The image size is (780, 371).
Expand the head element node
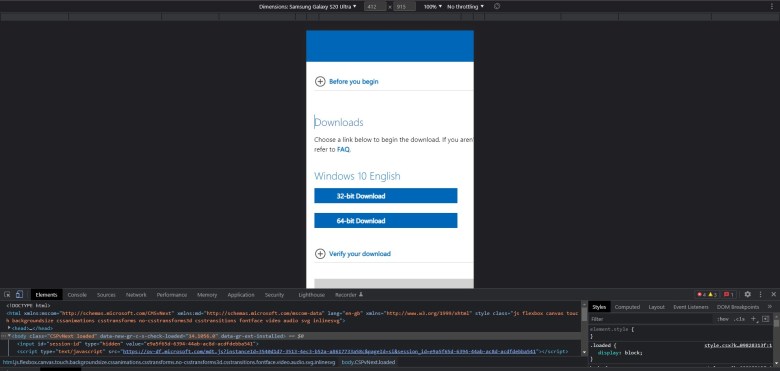click(x=9, y=328)
